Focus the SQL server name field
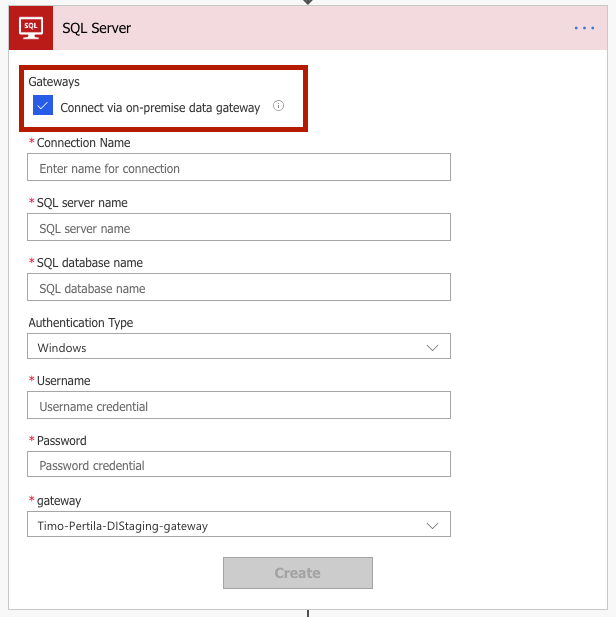This screenshot has width=616, height=617. pos(239,227)
